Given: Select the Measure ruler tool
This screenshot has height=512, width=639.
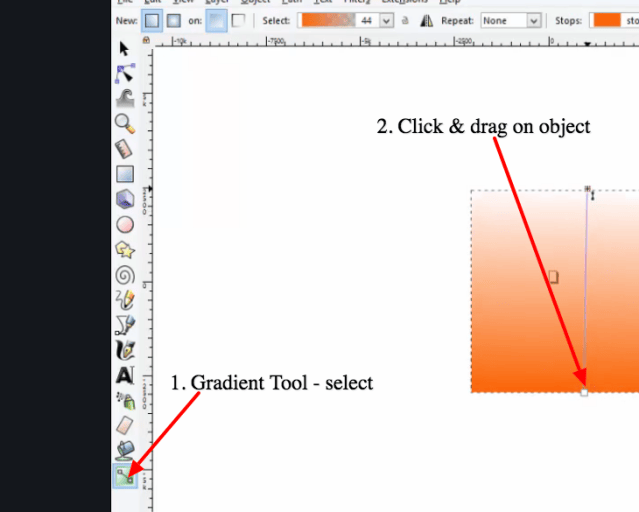Looking at the screenshot, I should 124,149.
